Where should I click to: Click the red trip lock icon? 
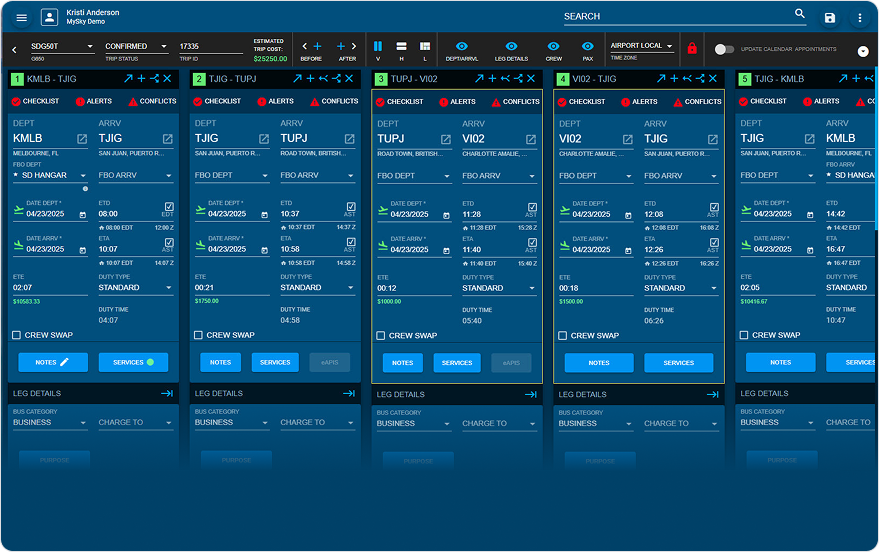click(692, 48)
